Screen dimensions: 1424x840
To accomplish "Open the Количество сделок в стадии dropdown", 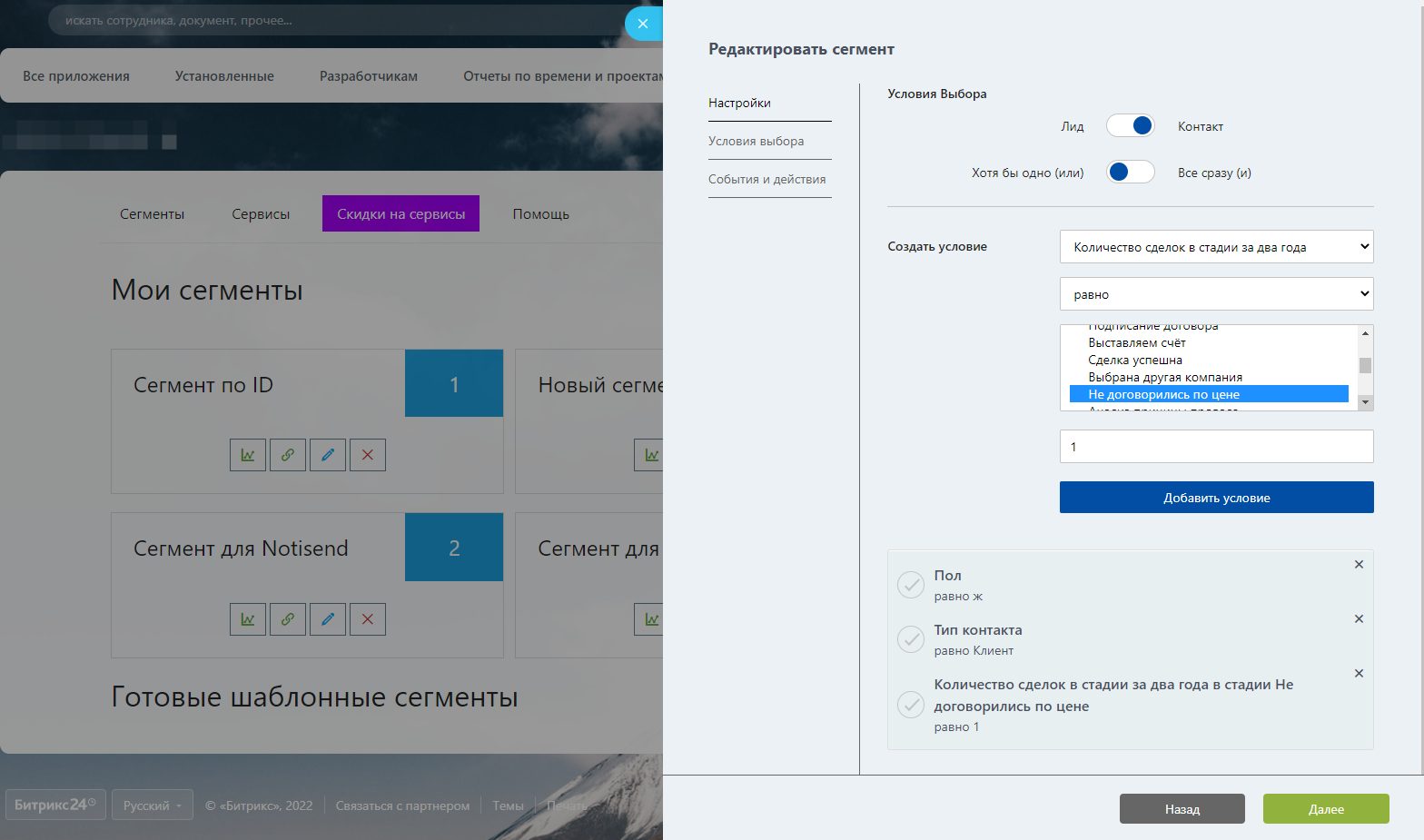I will click(1216, 247).
